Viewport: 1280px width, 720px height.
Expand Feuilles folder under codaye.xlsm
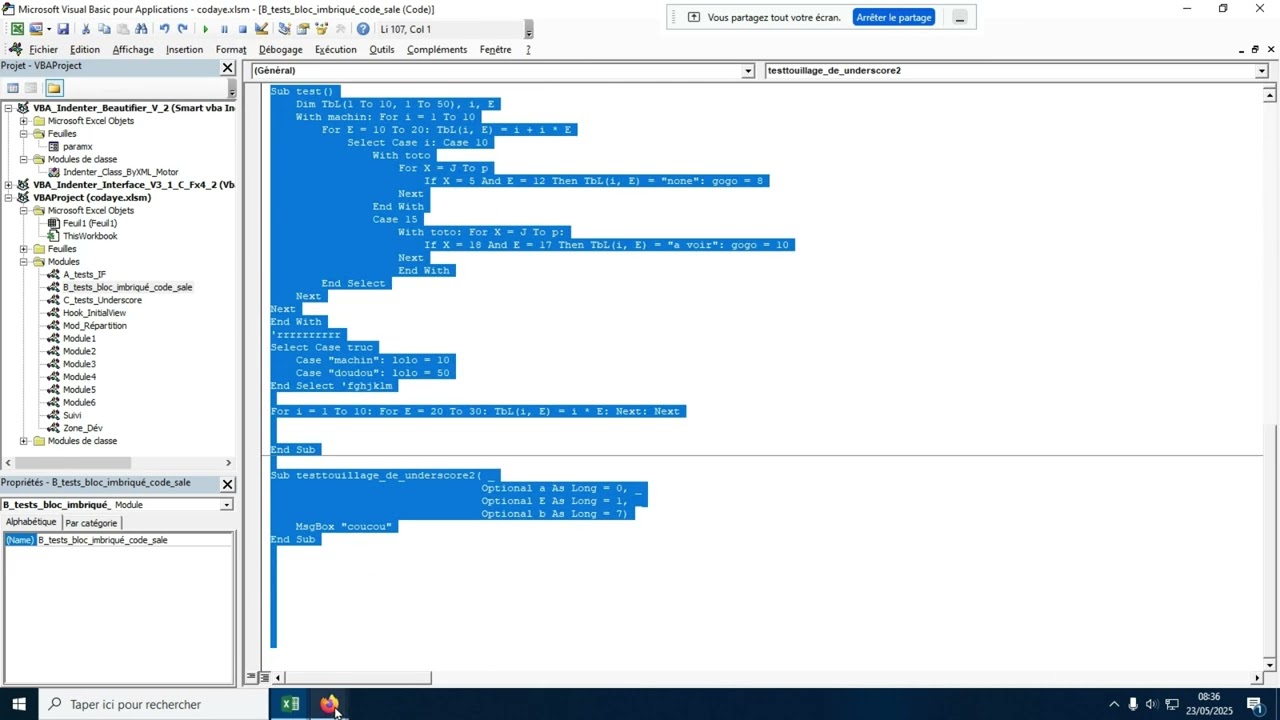coord(24,249)
